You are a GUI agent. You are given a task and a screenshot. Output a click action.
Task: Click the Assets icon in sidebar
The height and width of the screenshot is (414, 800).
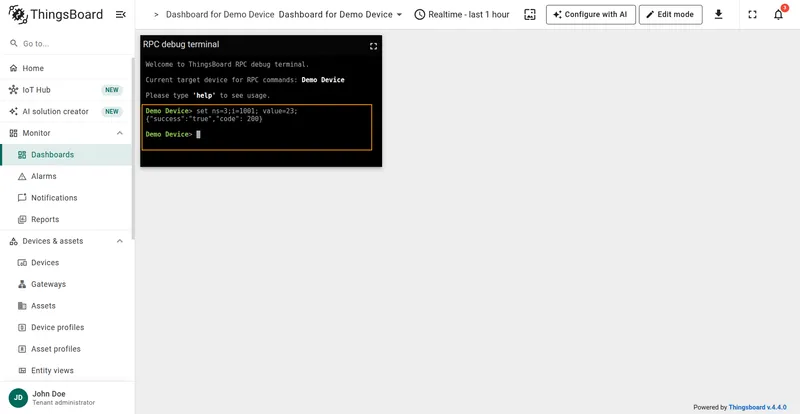pyautogui.click(x=22, y=306)
